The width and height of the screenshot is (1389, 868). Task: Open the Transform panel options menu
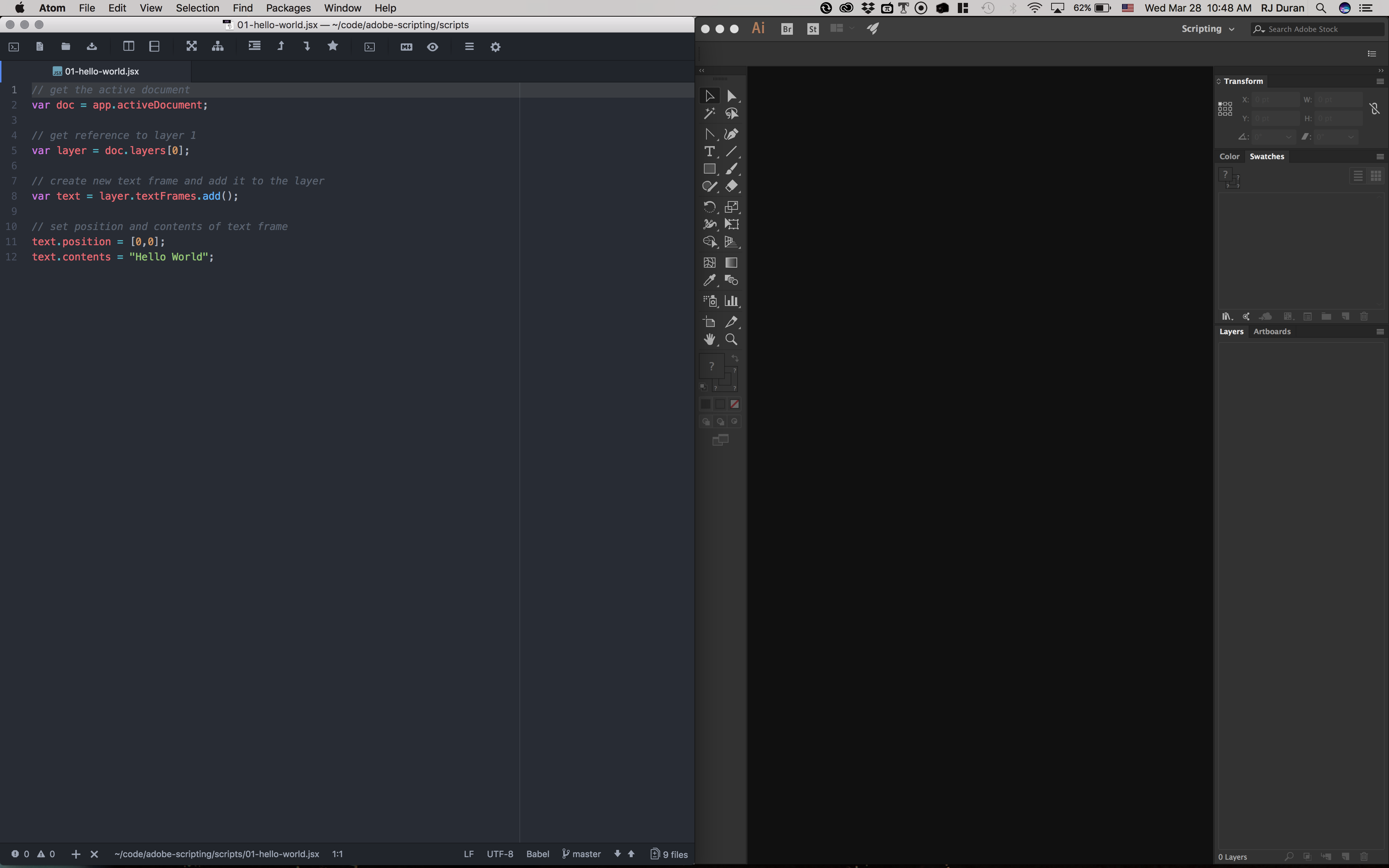coord(1380,81)
